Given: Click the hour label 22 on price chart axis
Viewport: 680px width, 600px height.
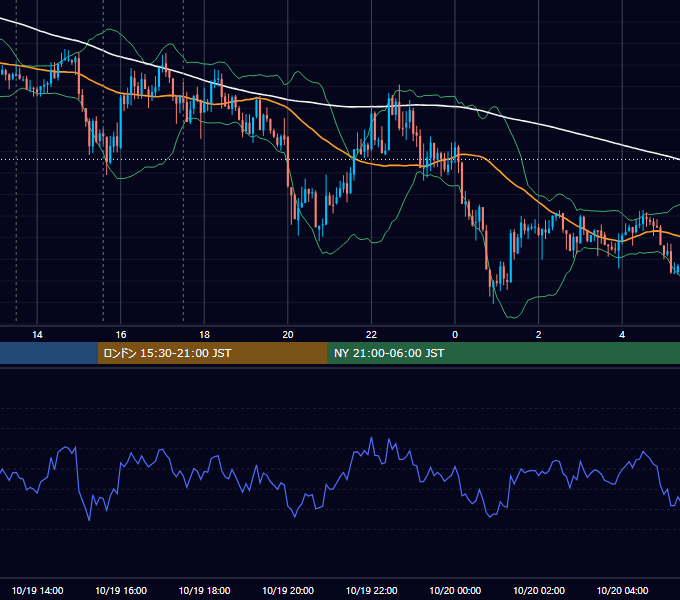Looking at the screenshot, I should pyautogui.click(x=371, y=334).
